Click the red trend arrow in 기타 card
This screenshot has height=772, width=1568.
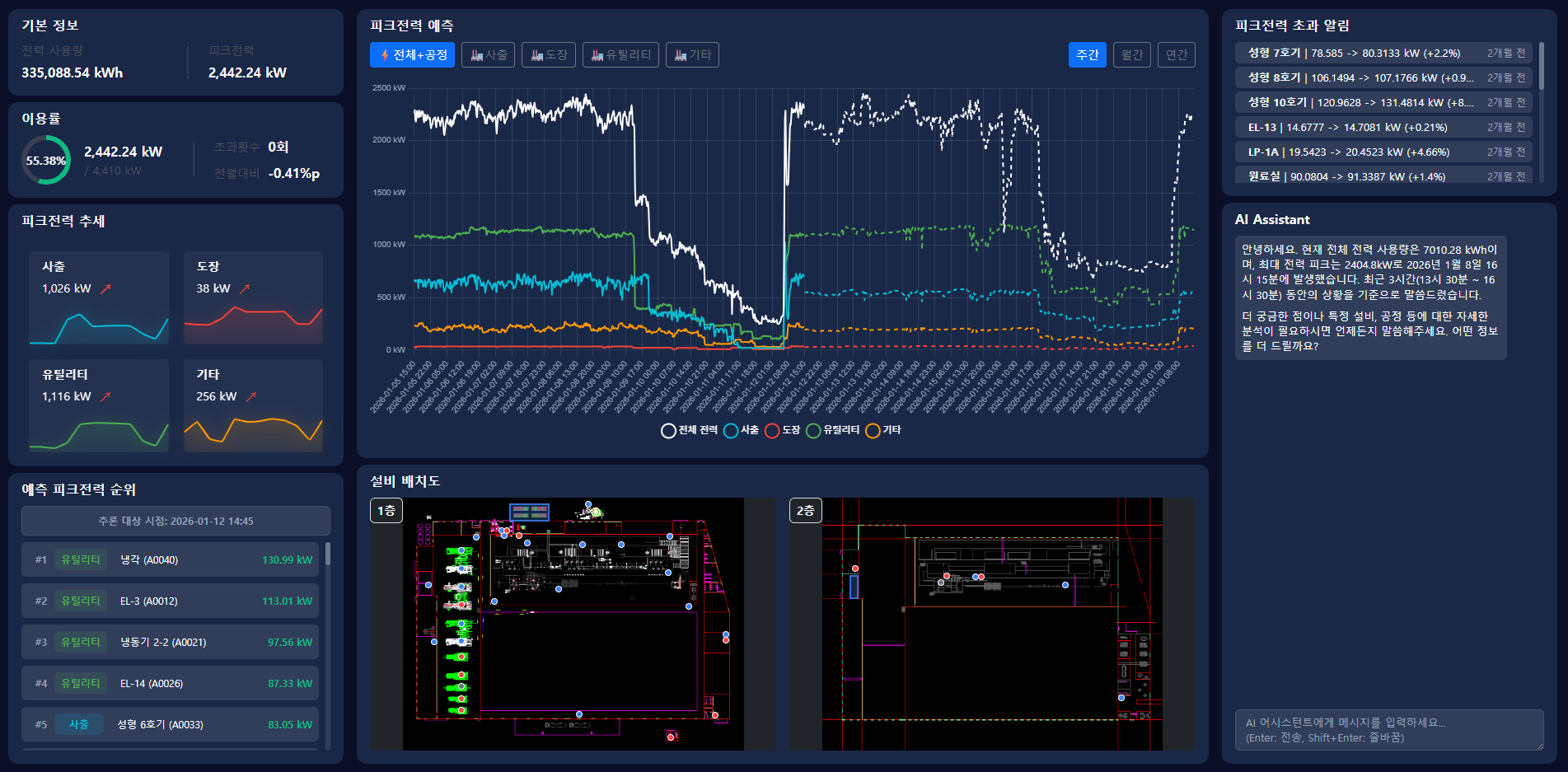pyautogui.click(x=251, y=397)
